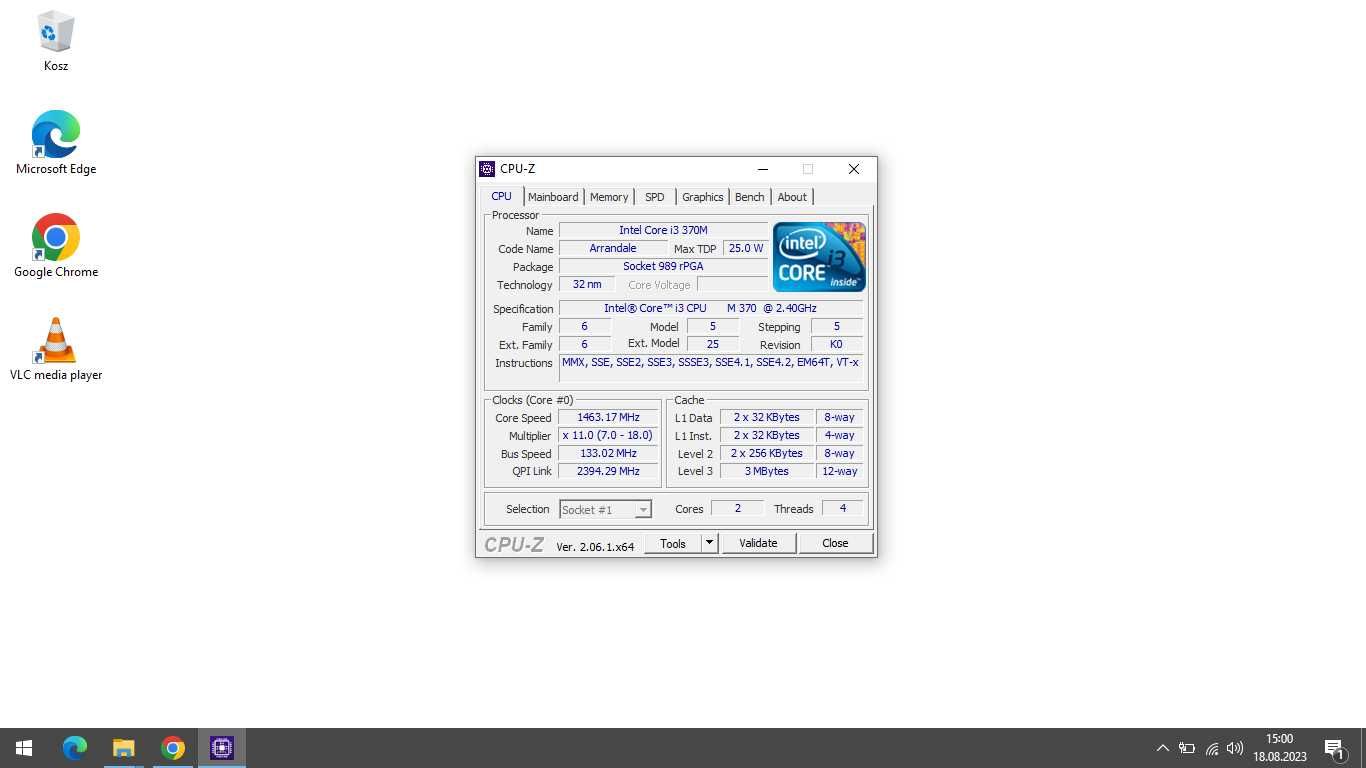Close the CPU-Z window with X
Viewport: 1366px width, 768px height.
click(x=854, y=169)
